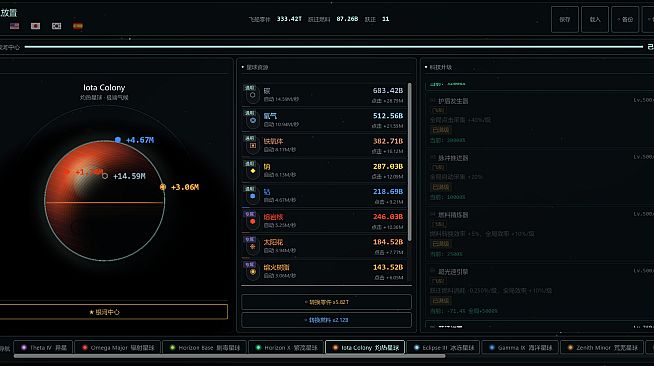Switch language with the South Korea flag icon
This screenshot has width=654, height=366.
click(x=56, y=26)
